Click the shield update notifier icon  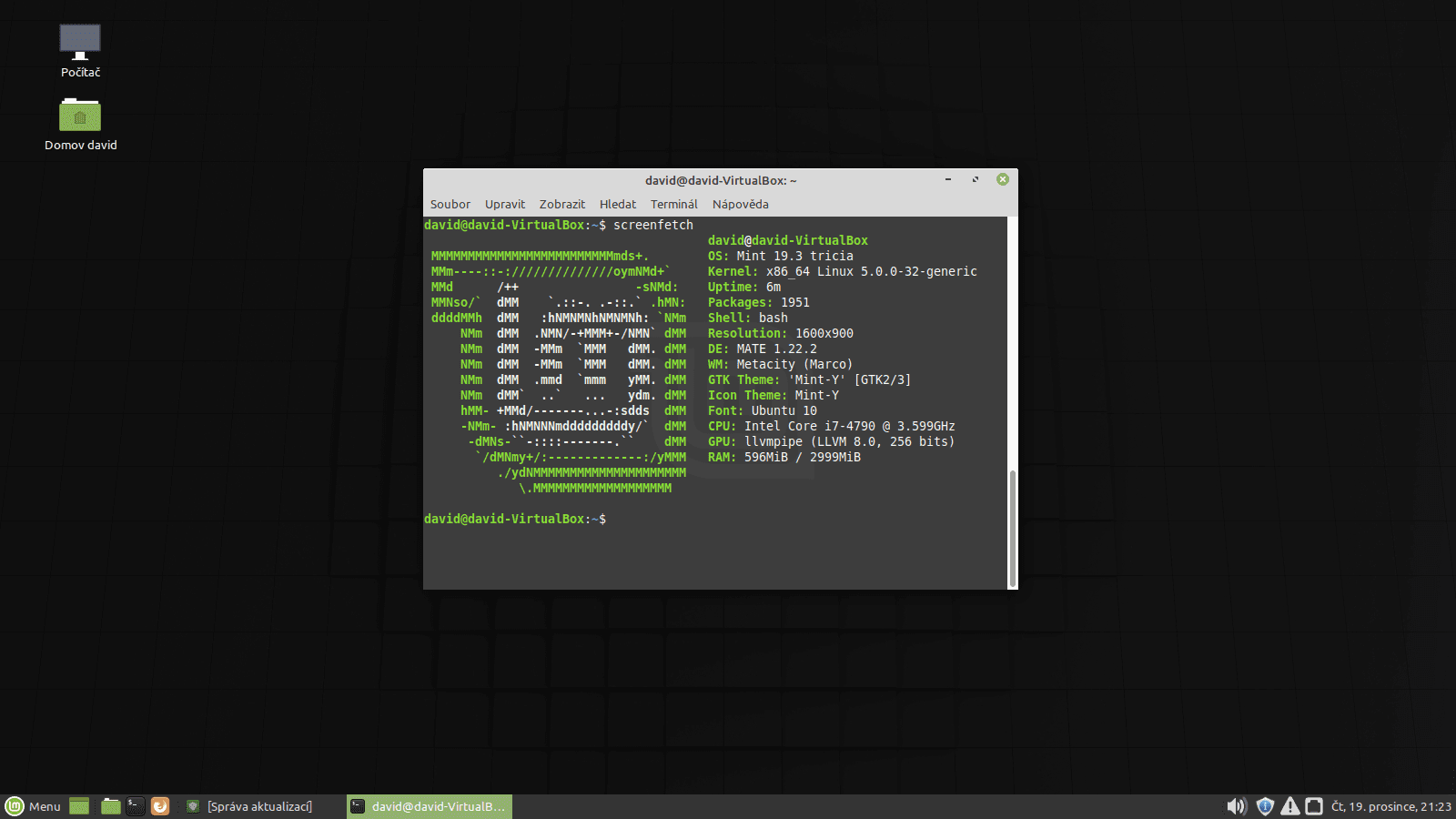(1265, 806)
